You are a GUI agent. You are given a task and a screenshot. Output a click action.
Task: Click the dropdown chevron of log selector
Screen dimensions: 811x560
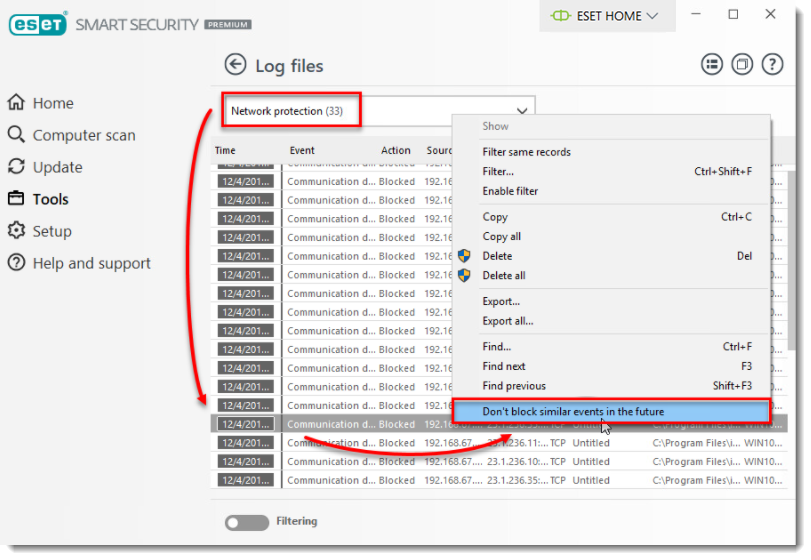pyautogui.click(x=522, y=111)
